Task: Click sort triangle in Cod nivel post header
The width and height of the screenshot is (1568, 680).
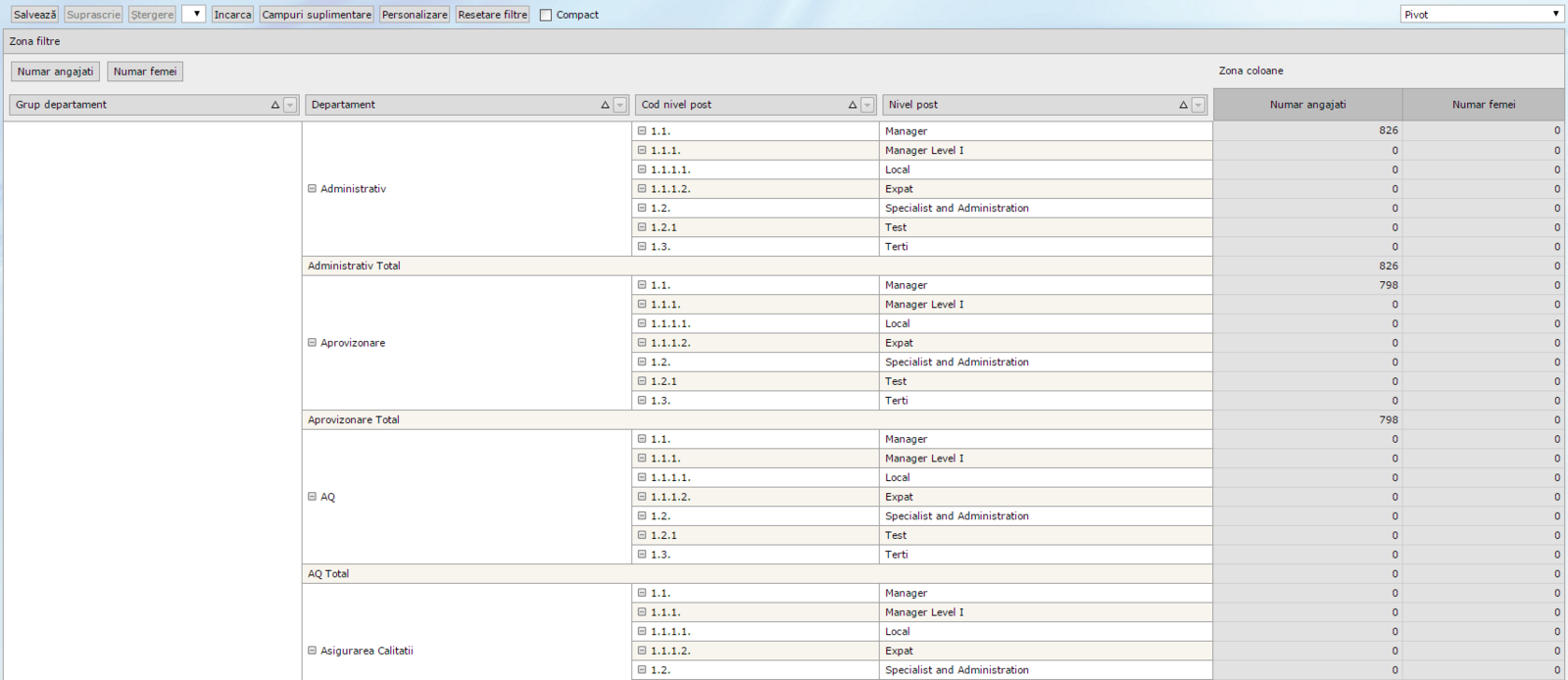Action: click(x=853, y=105)
